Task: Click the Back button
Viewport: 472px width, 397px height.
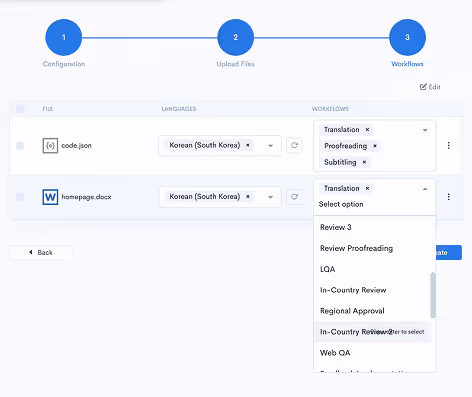Action: [41, 252]
